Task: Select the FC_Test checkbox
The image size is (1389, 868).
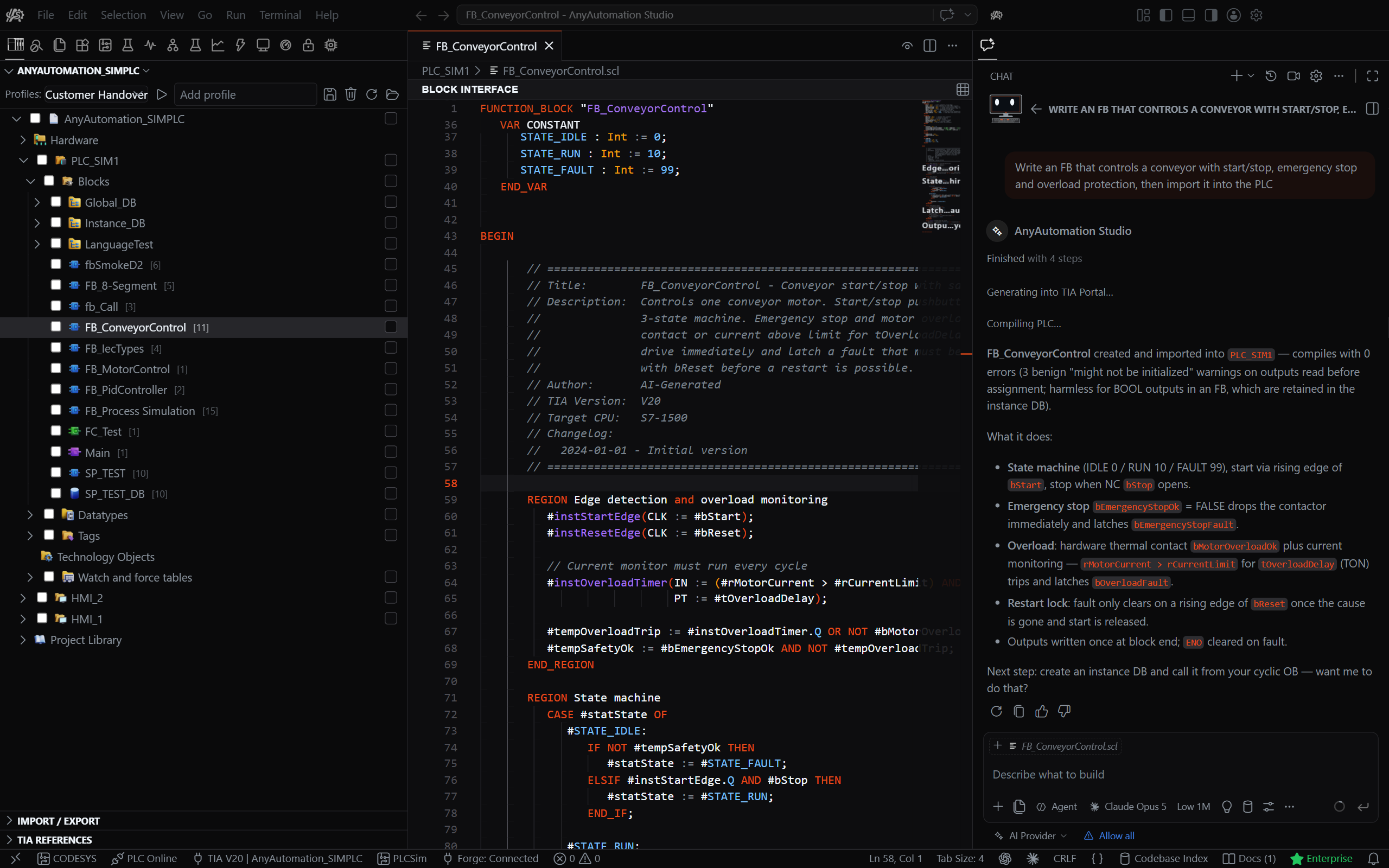Action: pyautogui.click(x=56, y=431)
